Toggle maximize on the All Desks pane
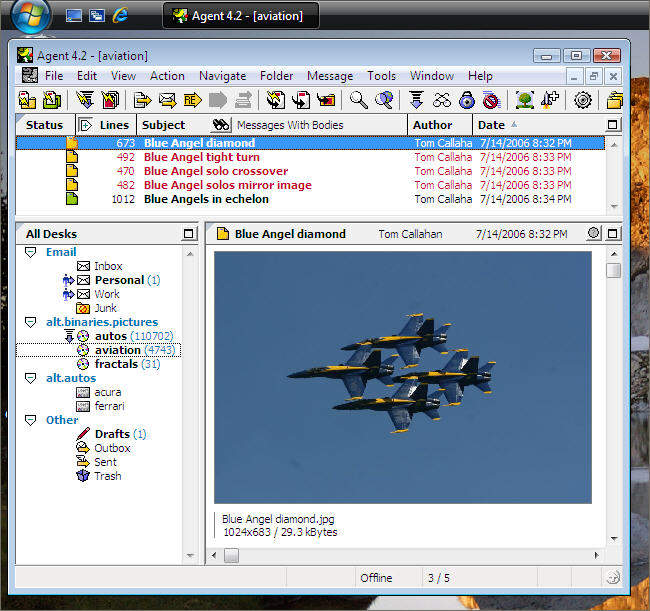The image size is (650, 611). 189,234
